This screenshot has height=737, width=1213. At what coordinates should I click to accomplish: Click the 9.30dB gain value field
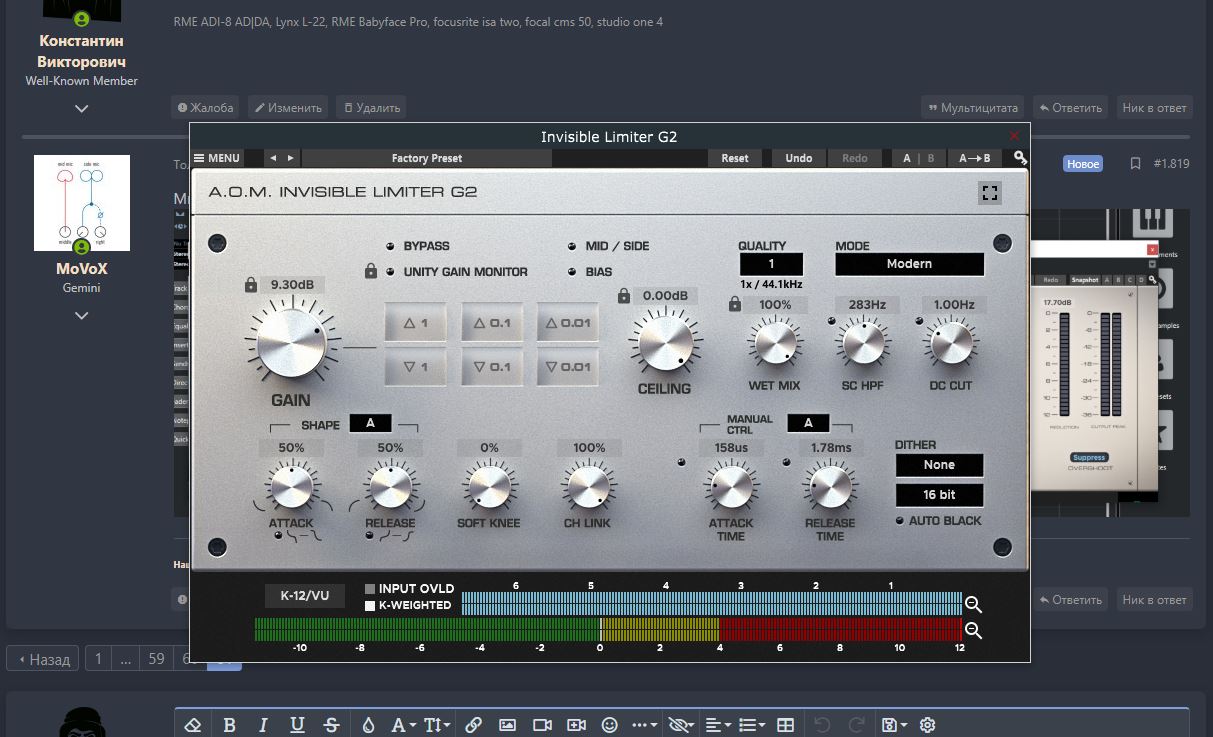pyautogui.click(x=294, y=285)
